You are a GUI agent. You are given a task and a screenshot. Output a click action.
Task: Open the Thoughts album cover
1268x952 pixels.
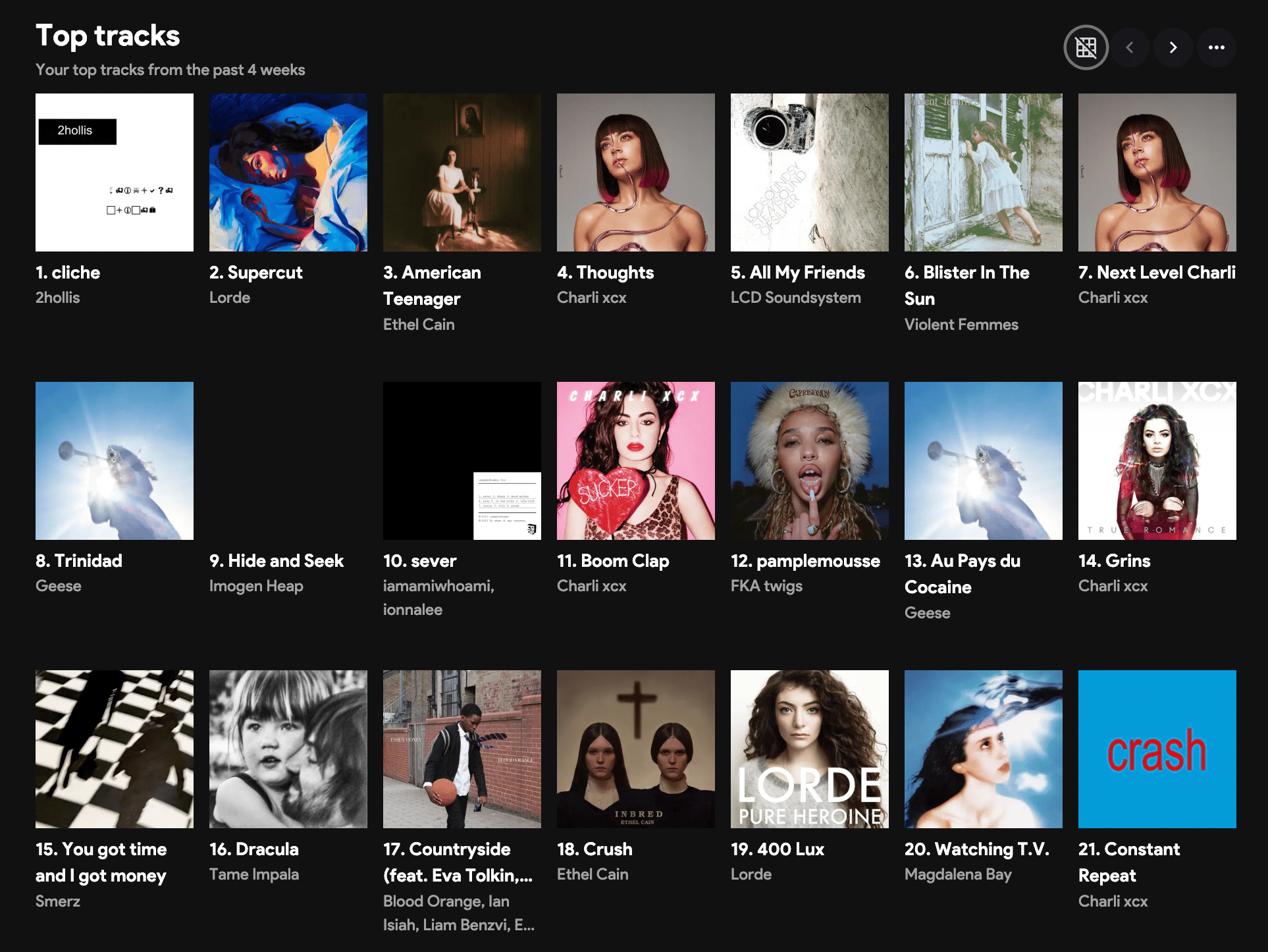click(x=636, y=172)
